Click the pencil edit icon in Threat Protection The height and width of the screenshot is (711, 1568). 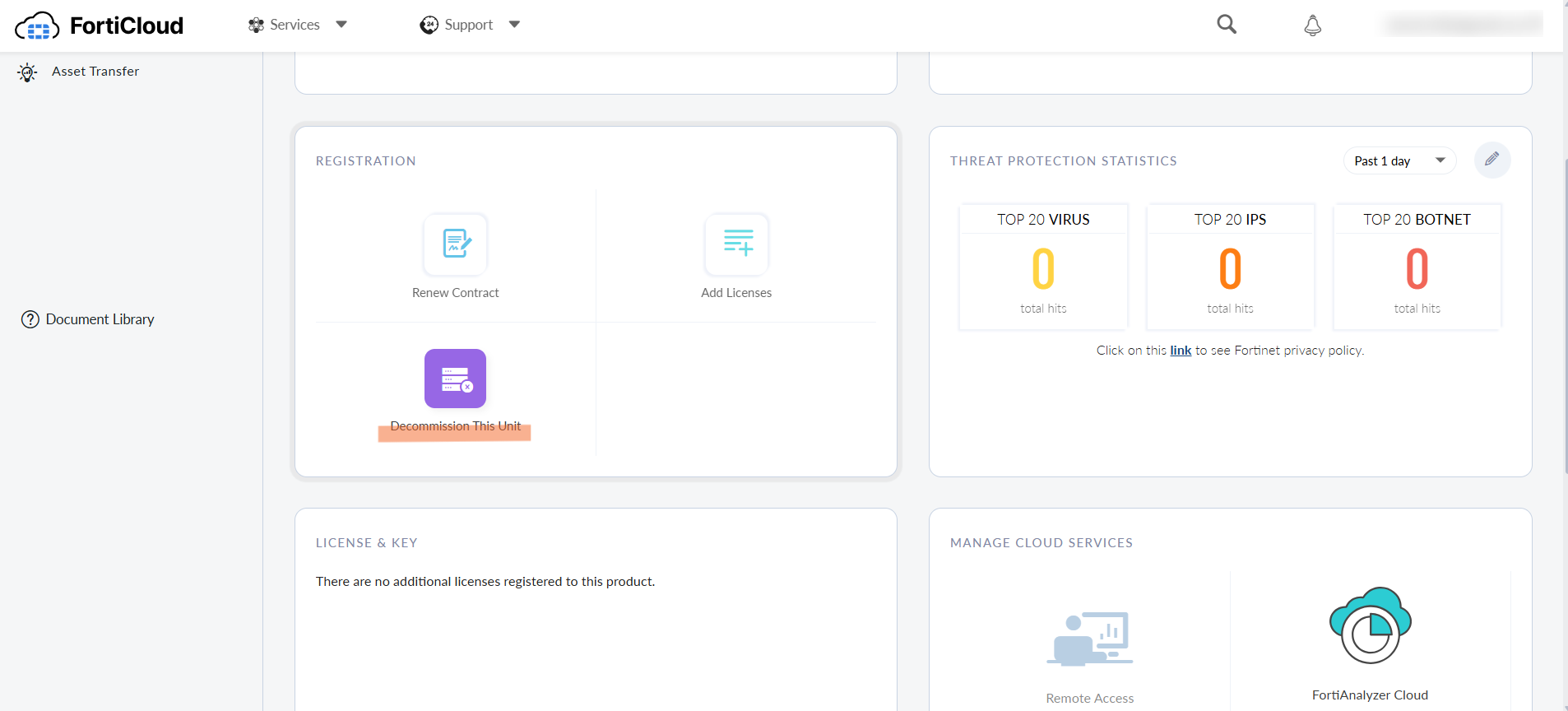(x=1492, y=160)
